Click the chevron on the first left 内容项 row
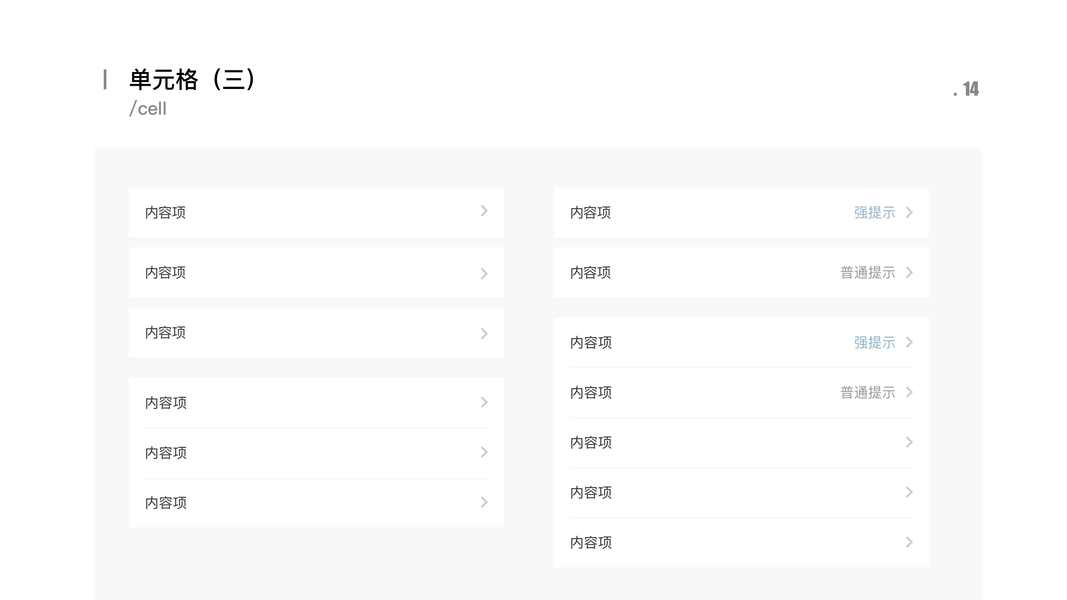This screenshot has width=1067, height=600. click(x=484, y=211)
